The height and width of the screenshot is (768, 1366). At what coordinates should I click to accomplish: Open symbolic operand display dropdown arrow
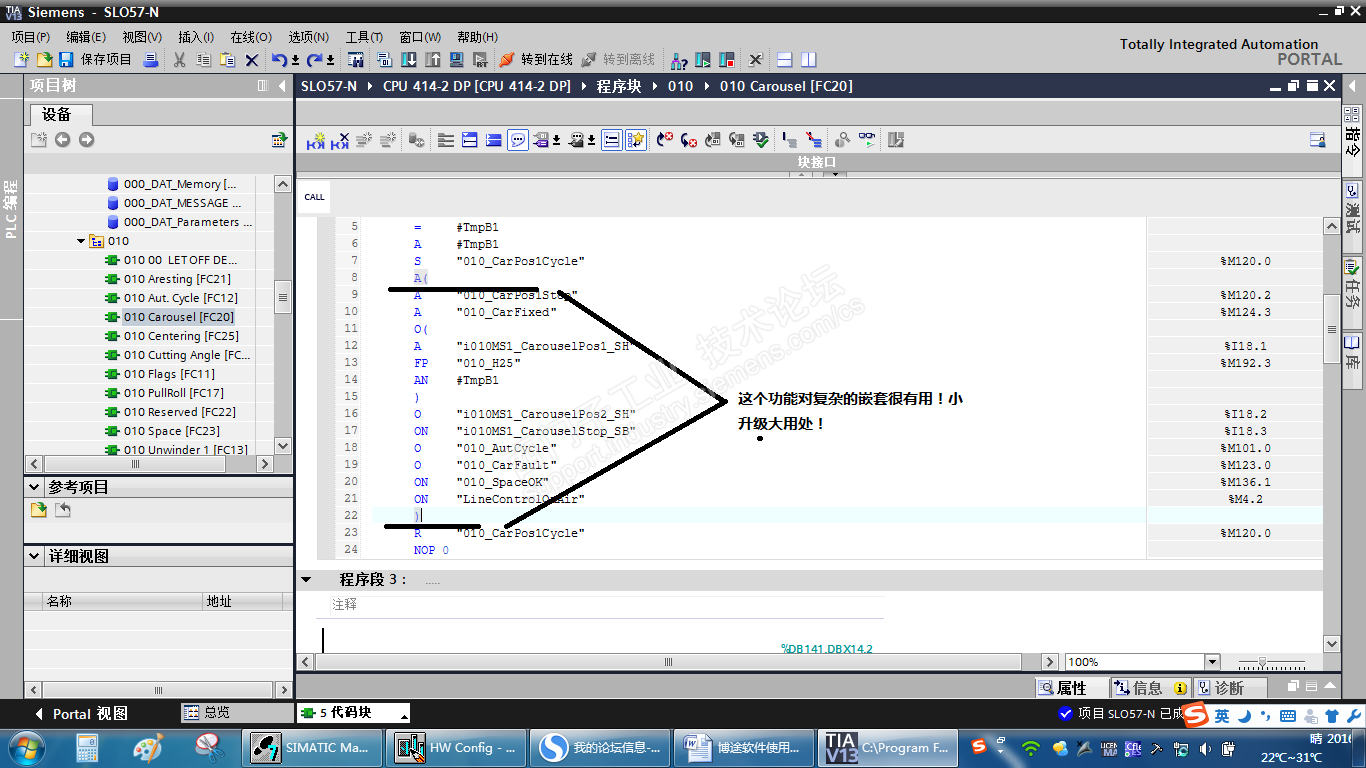click(556, 140)
